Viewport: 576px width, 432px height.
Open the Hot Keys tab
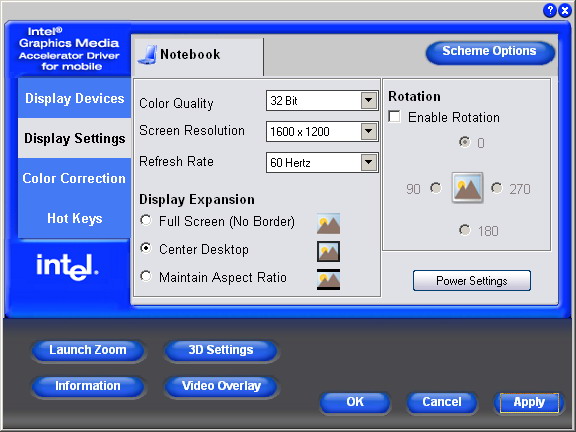75,218
